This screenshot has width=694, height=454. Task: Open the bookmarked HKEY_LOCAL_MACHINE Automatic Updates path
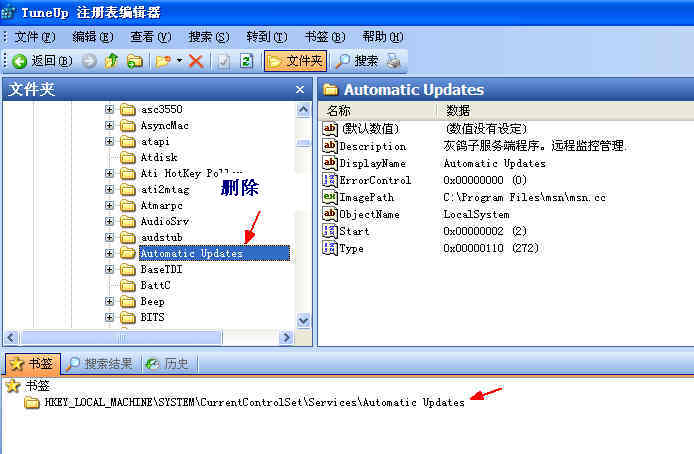254,402
